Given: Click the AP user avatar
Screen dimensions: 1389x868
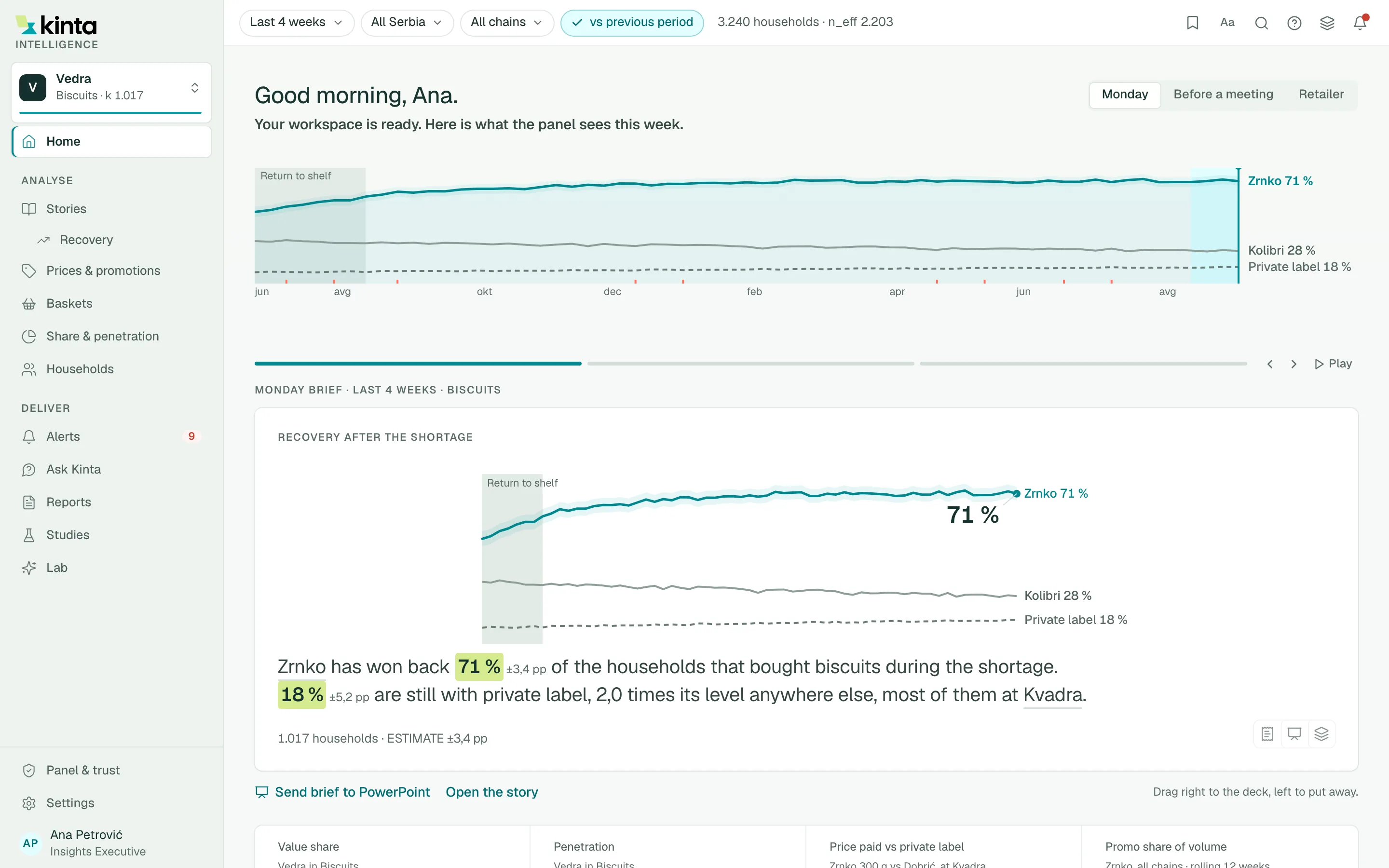Looking at the screenshot, I should pos(30,843).
